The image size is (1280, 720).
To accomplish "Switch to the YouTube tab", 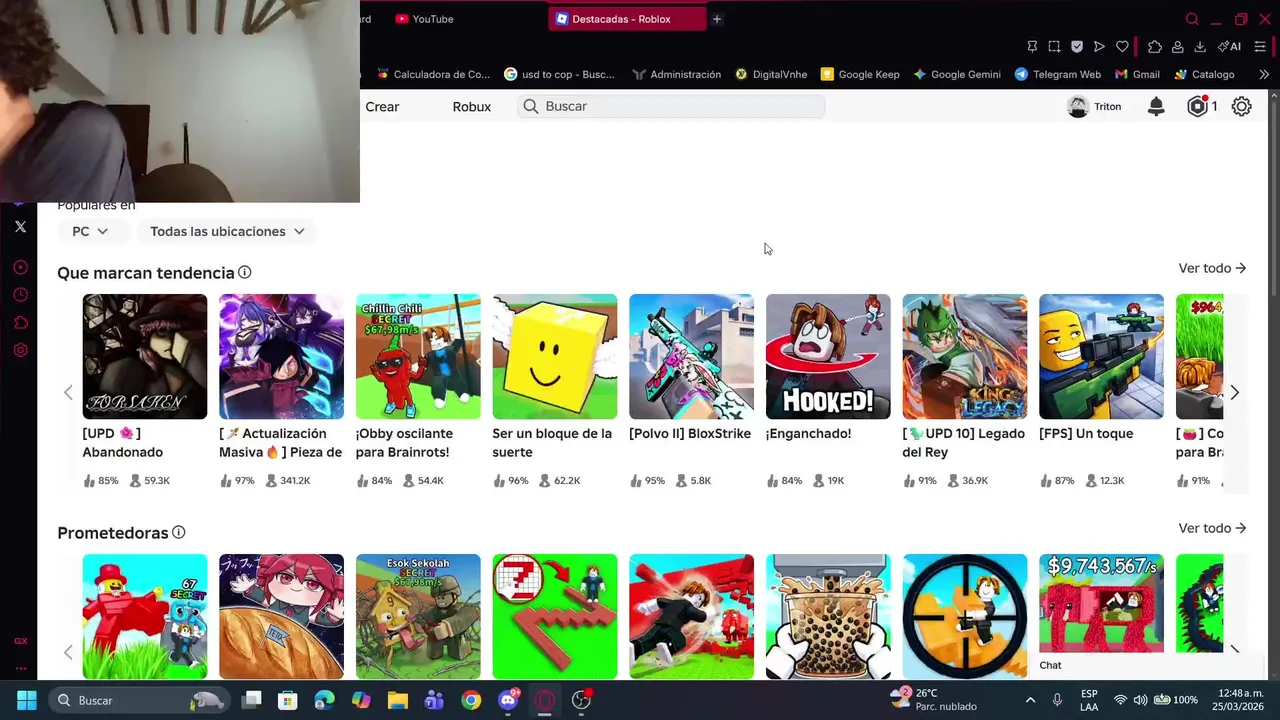I will point(424,19).
